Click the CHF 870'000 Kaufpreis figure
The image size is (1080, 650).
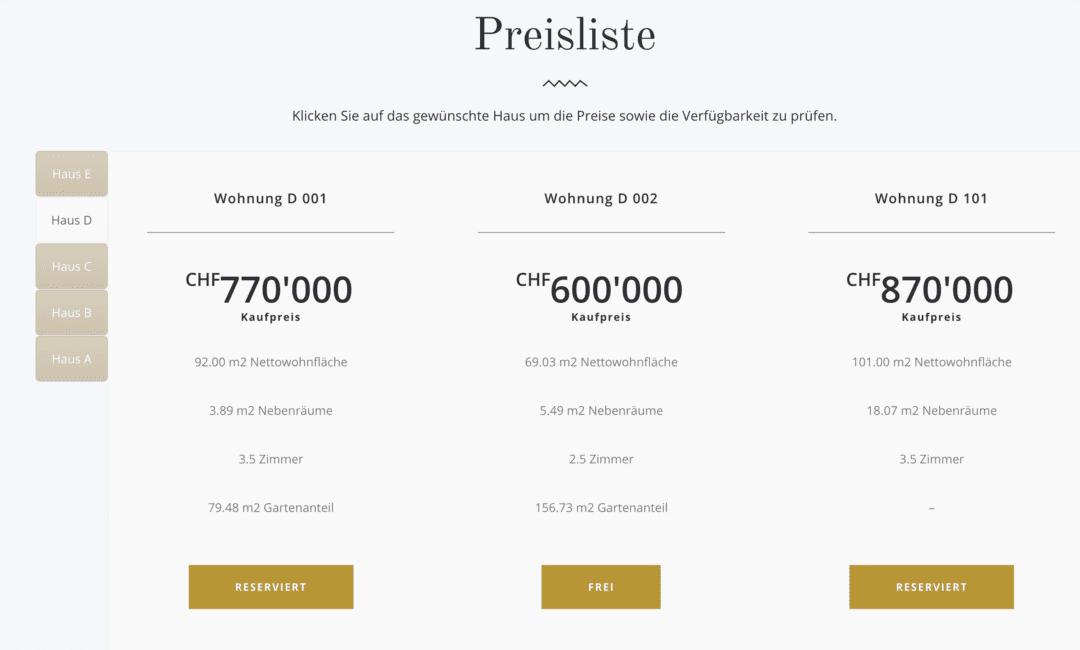pyautogui.click(x=931, y=289)
